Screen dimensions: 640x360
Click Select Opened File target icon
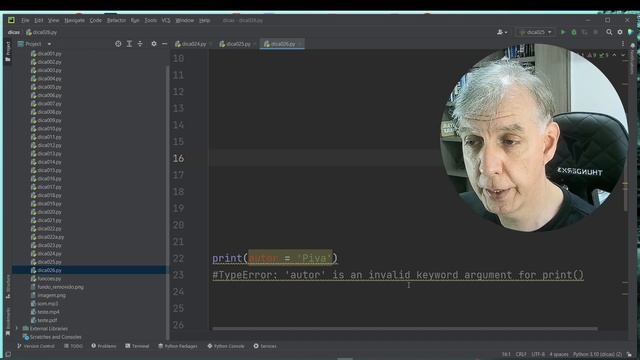(x=118, y=44)
